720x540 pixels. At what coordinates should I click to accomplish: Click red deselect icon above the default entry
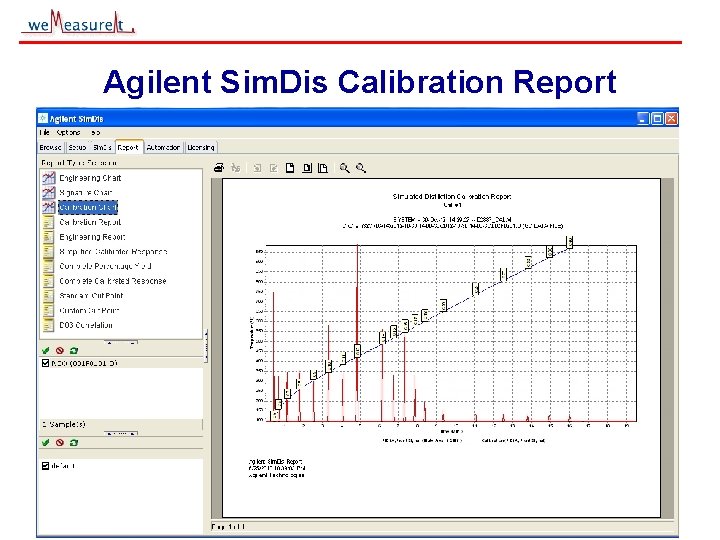point(60,443)
